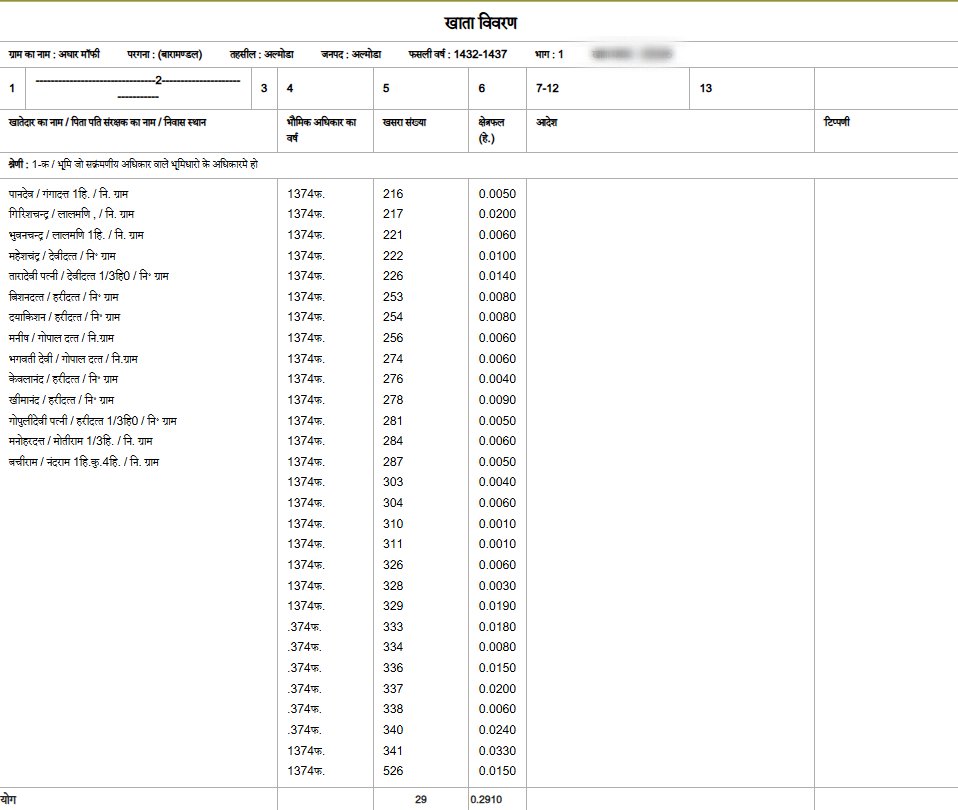
Task: Select the 'बचीराम / नंदराम' entry
Action: 84,462
